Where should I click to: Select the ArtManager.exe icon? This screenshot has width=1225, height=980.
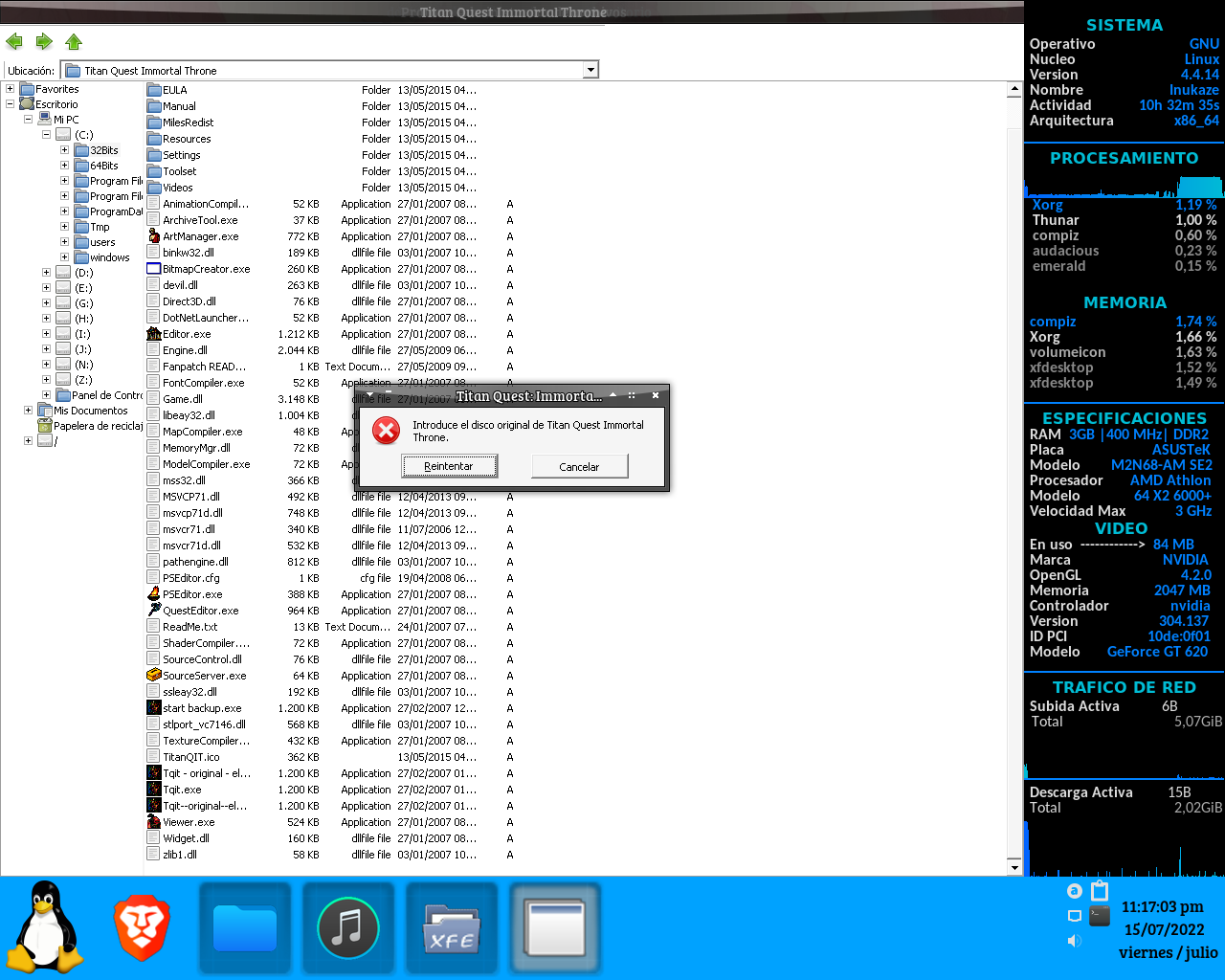154,236
